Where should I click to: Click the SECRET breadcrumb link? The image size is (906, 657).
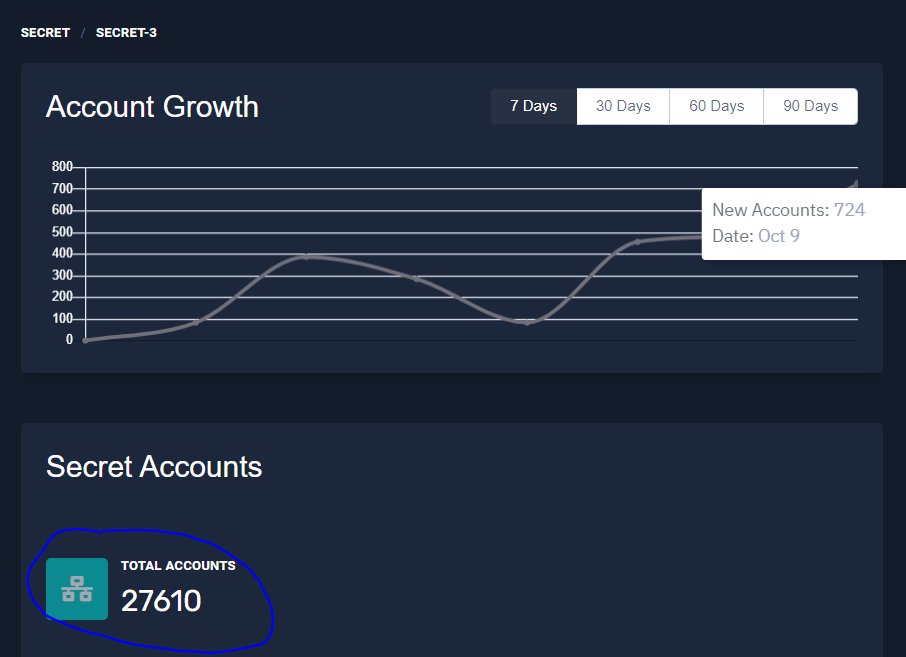point(45,33)
